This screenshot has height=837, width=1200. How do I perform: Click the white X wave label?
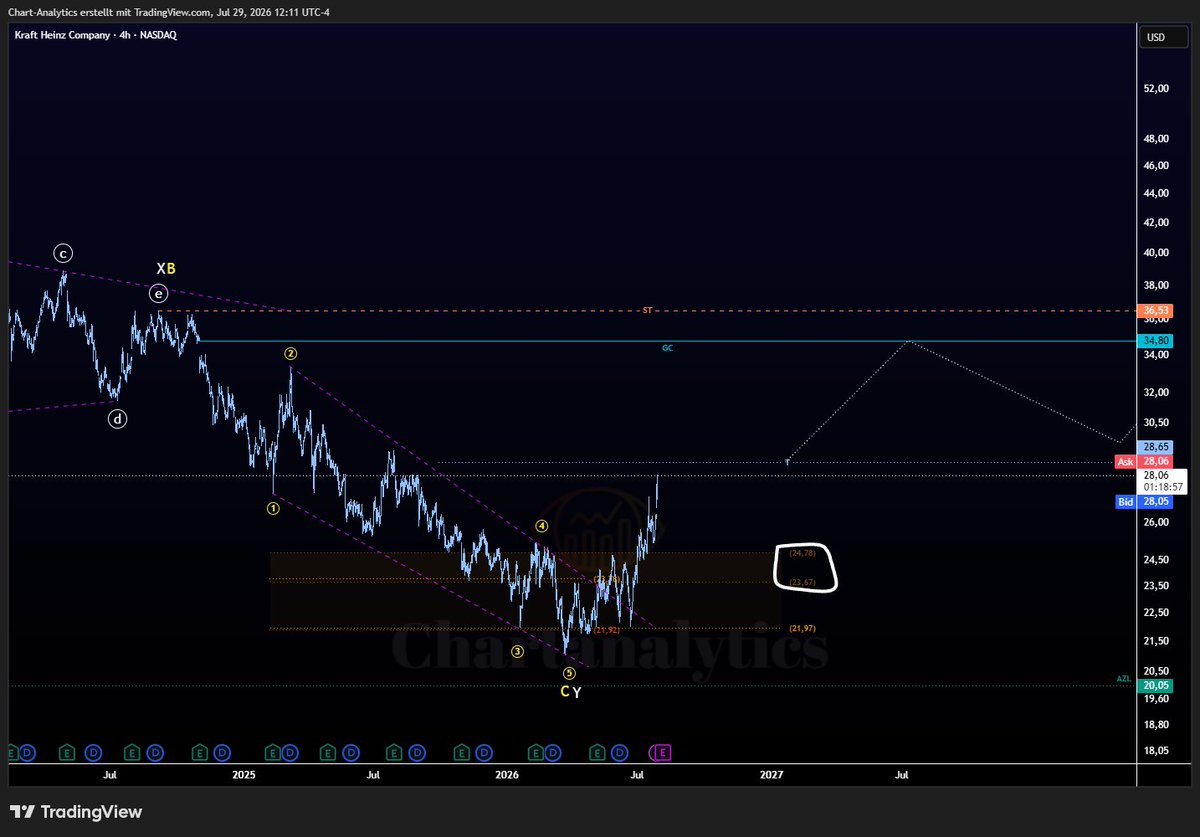tap(160, 269)
